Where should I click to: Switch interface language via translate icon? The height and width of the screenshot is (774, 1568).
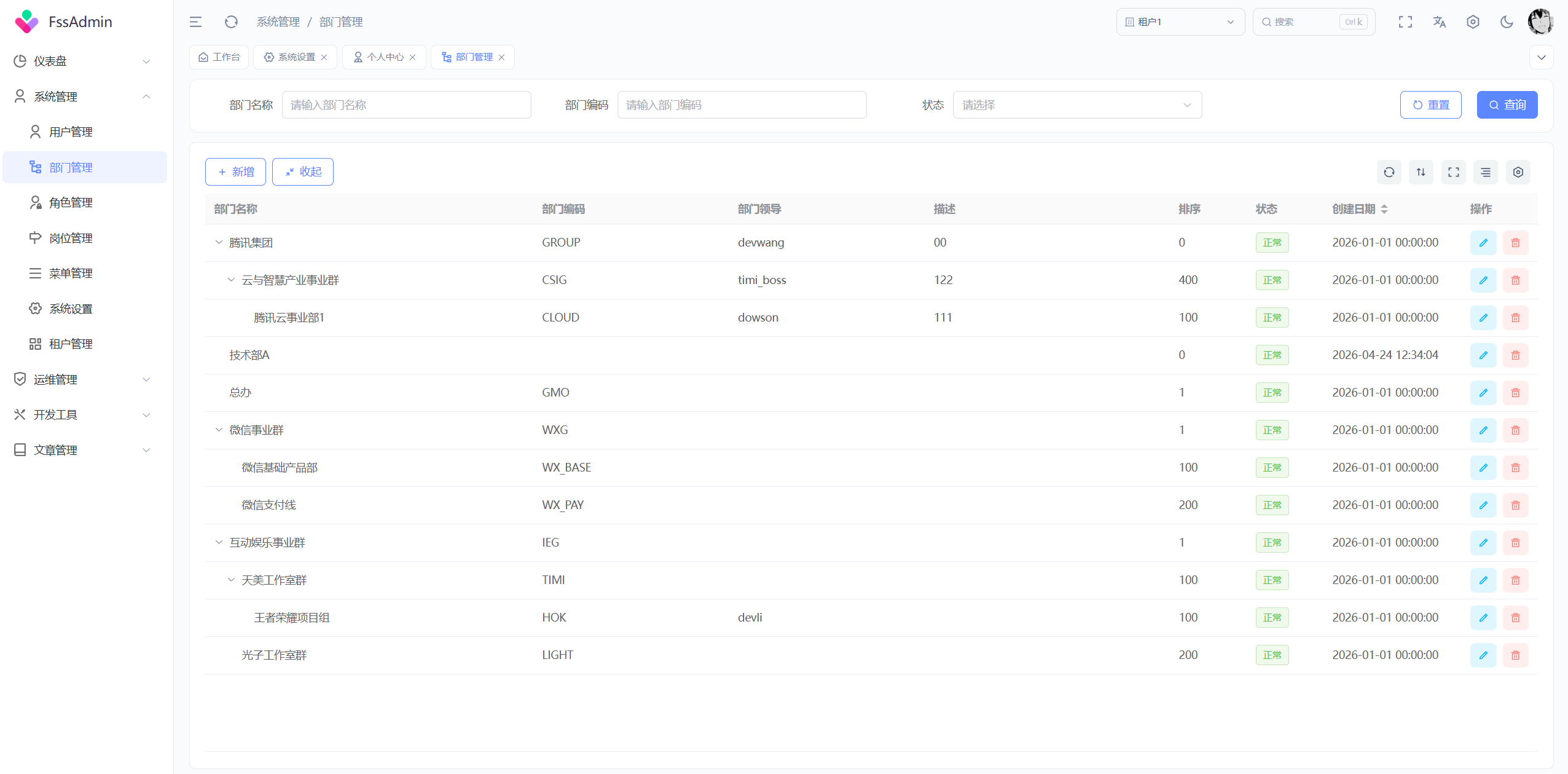pos(1439,22)
